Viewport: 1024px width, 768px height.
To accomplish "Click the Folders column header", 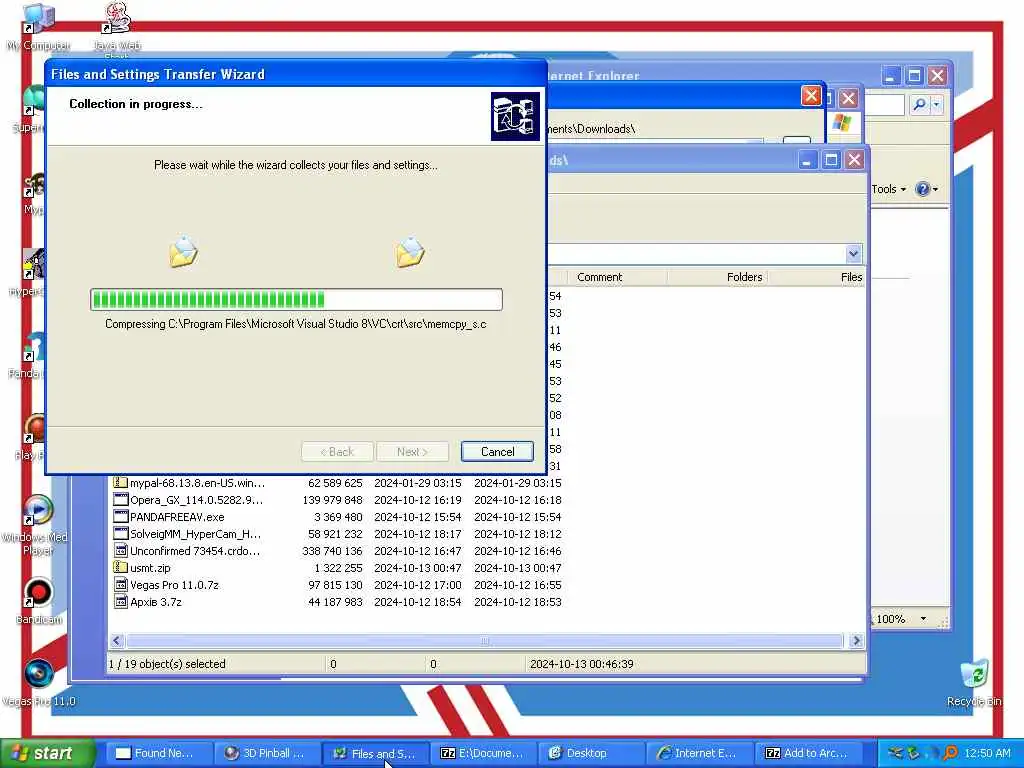I will pyautogui.click(x=716, y=277).
